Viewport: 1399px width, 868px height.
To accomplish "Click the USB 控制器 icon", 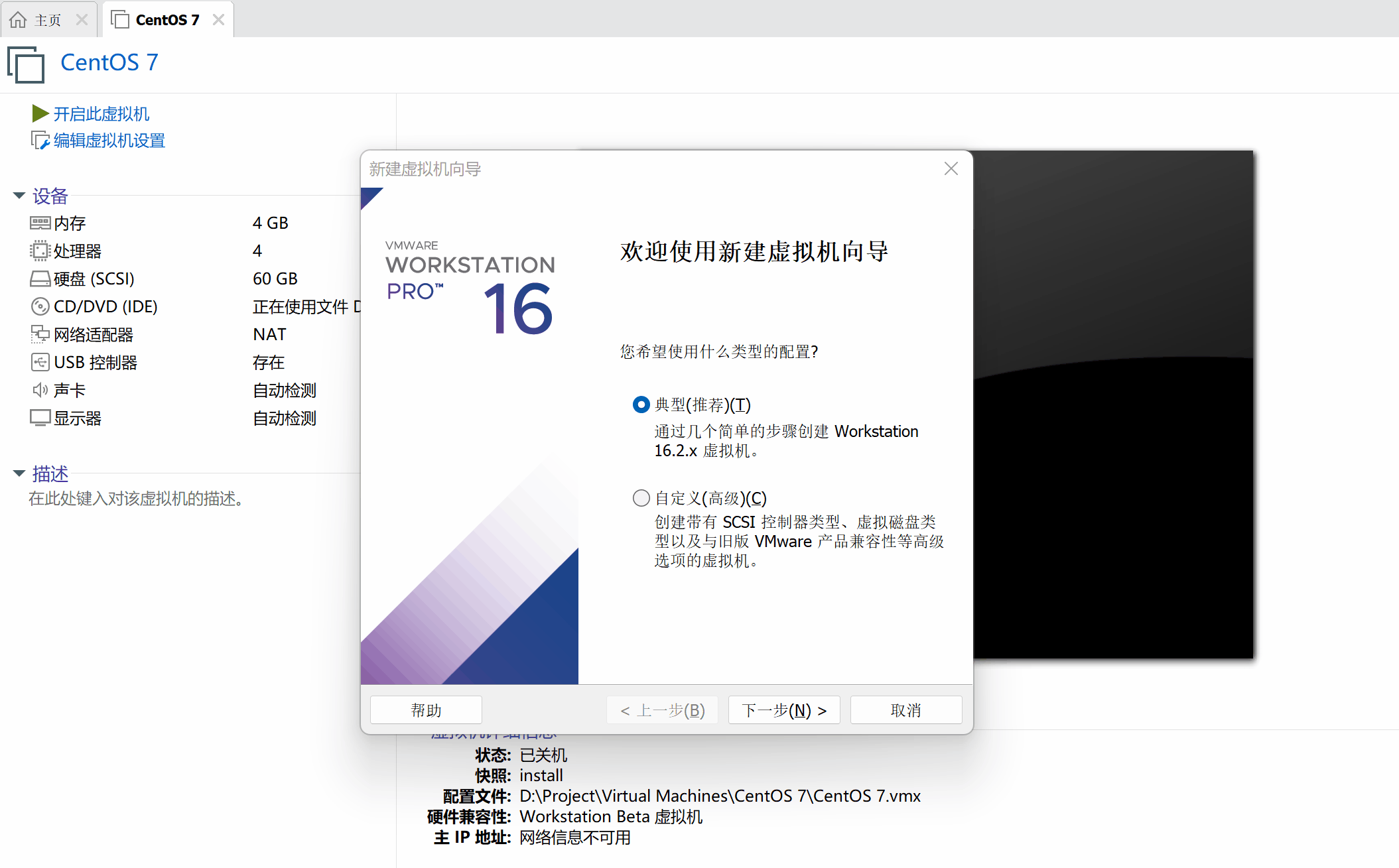I will pyautogui.click(x=40, y=362).
